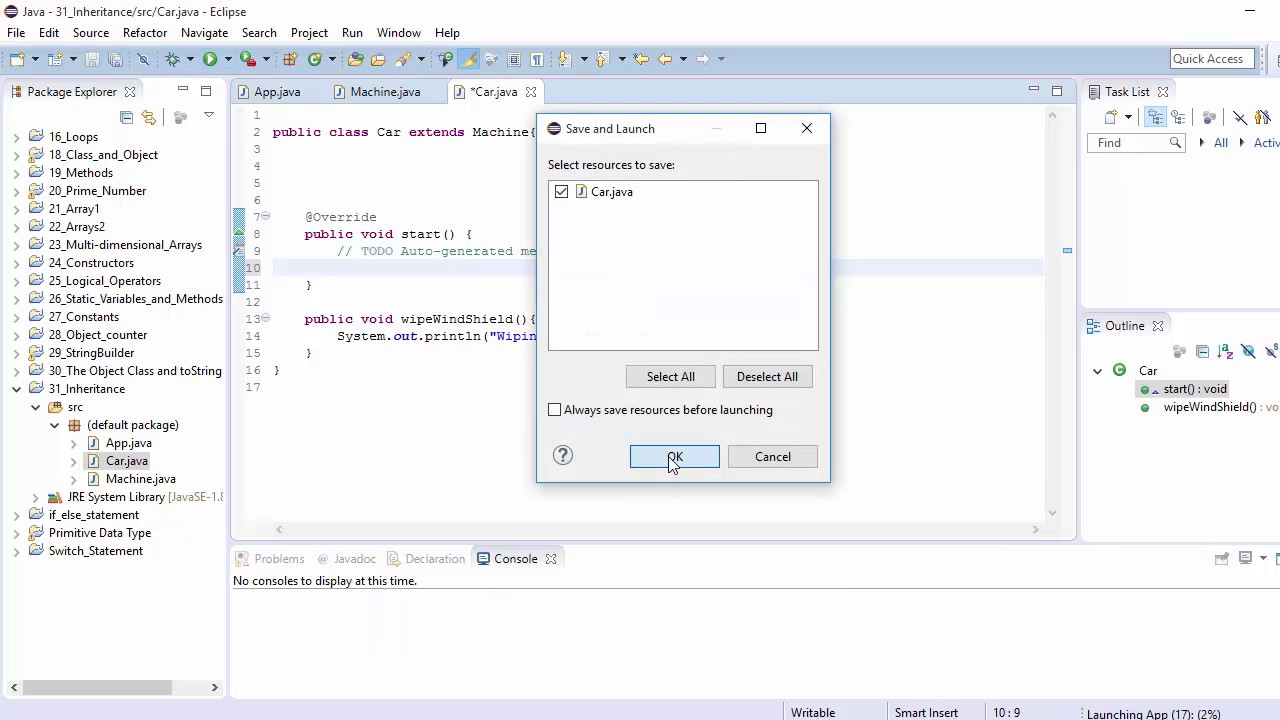Collapse the 31_Inheritance project
This screenshot has height=720, width=1280.
(x=17, y=389)
